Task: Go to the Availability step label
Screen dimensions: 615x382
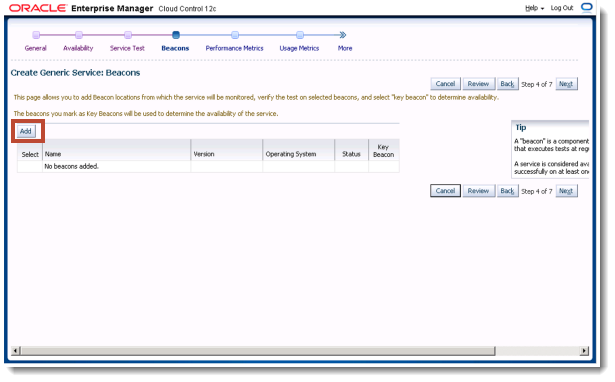Action: click(78, 48)
